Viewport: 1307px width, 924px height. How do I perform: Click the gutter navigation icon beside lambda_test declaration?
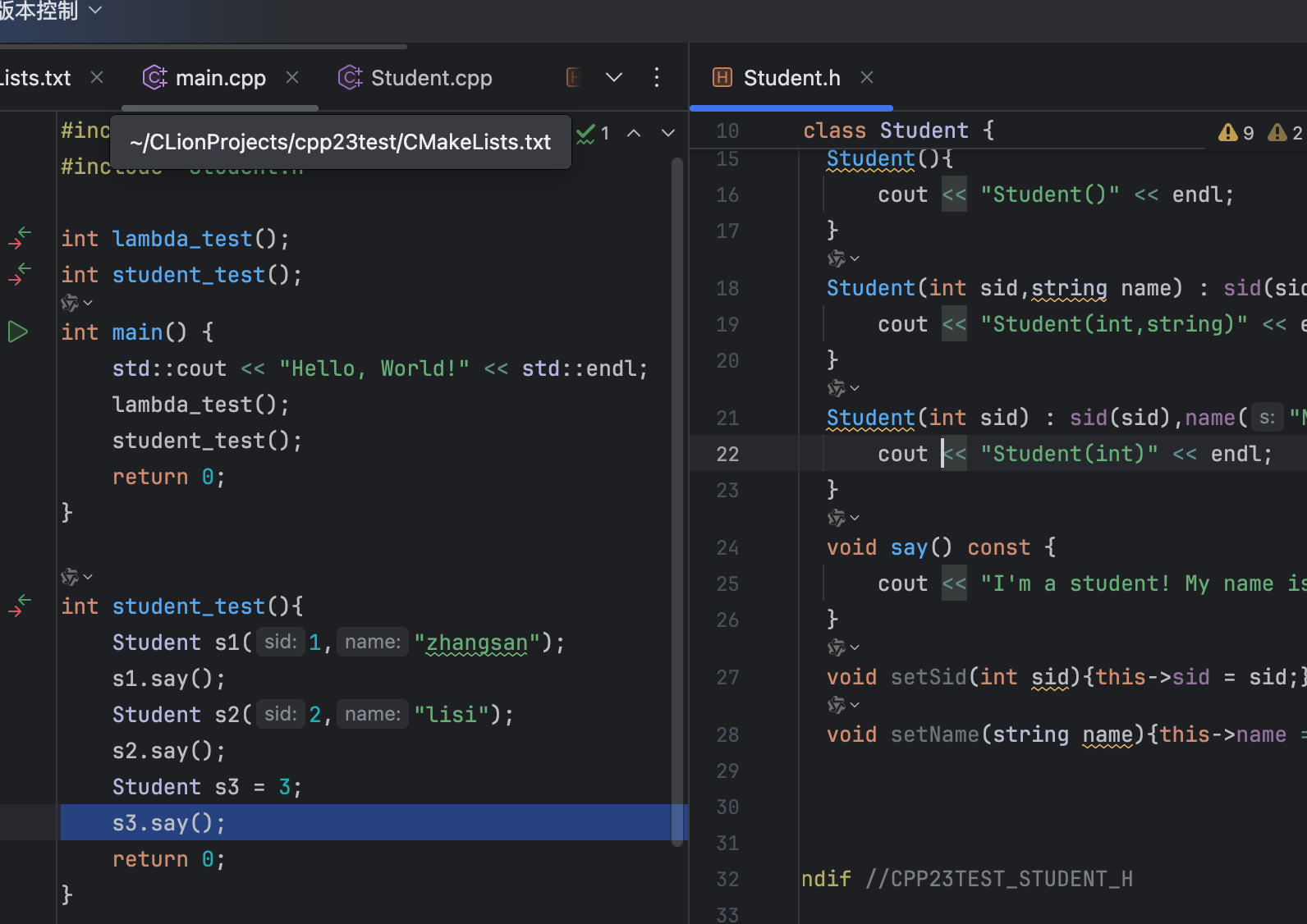[x=20, y=238]
